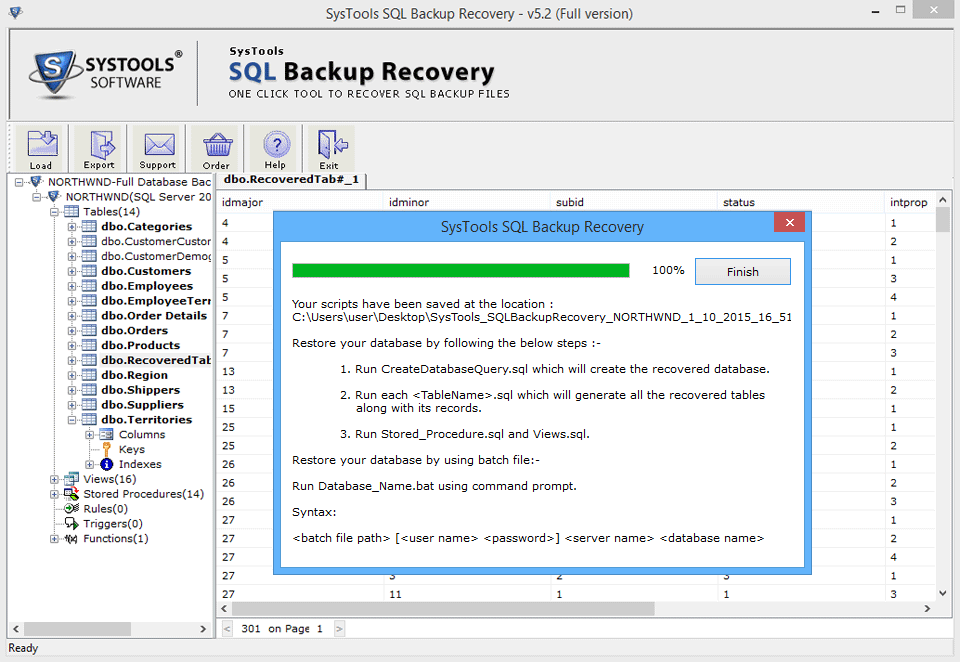Select dbo.Territories in the tree

tap(147, 420)
